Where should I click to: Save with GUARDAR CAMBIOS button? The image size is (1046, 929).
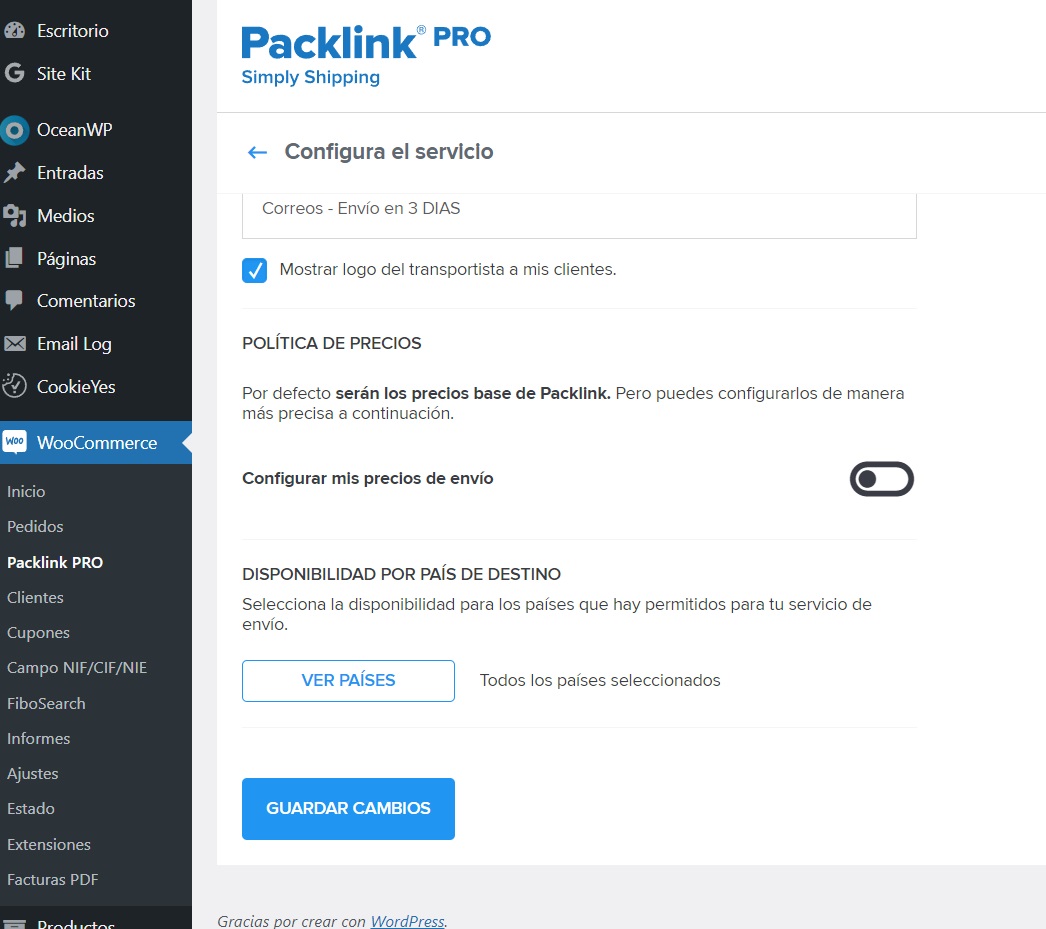coord(348,808)
